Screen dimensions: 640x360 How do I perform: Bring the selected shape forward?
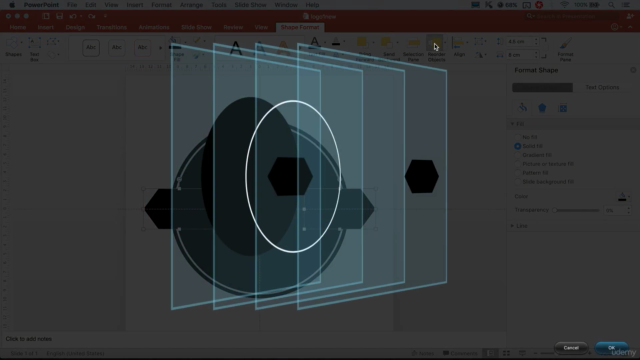(x=364, y=49)
